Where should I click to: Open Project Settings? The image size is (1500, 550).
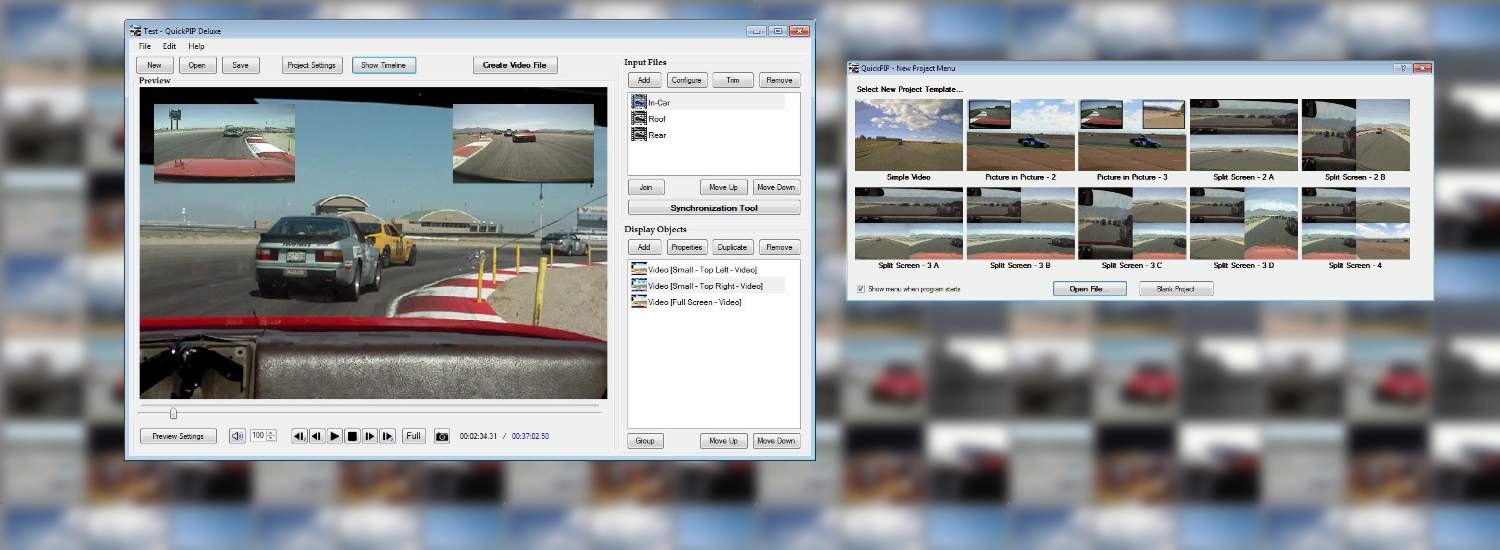(x=312, y=65)
